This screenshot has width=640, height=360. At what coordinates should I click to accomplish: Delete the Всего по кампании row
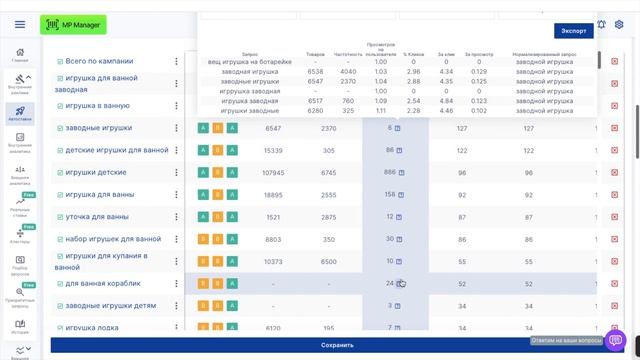tap(614, 61)
